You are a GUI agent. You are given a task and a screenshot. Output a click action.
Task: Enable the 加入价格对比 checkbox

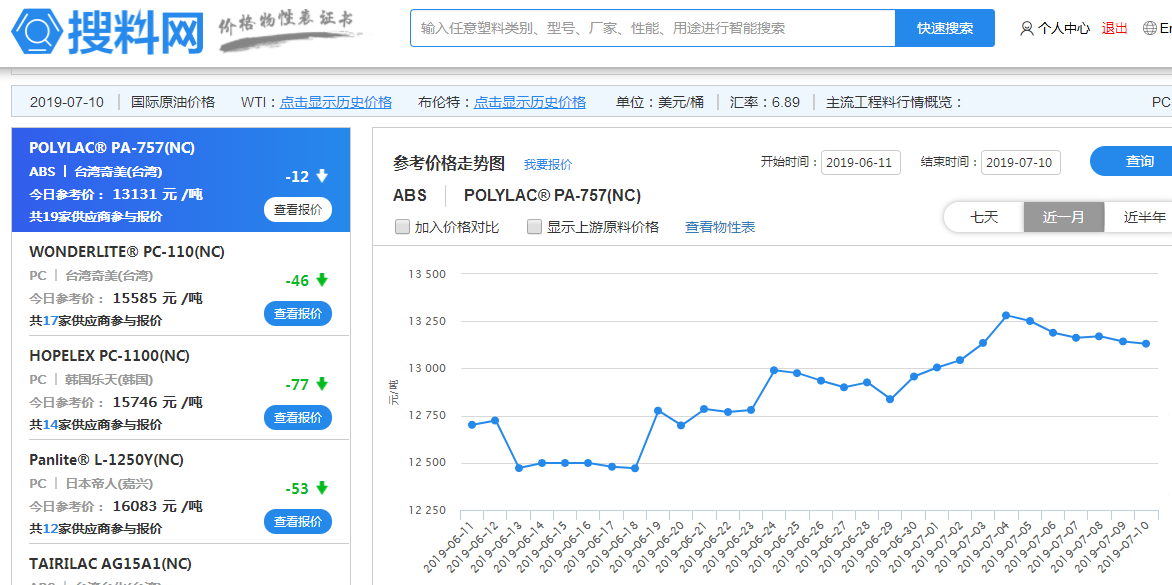click(402, 227)
